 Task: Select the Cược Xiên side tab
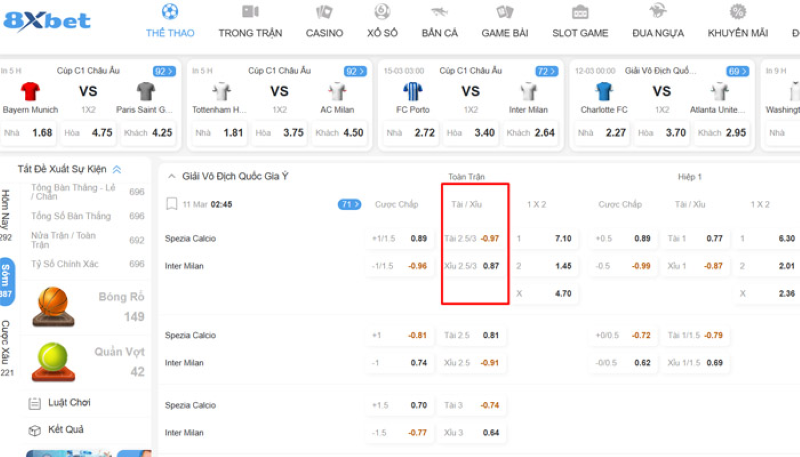point(6,348)
